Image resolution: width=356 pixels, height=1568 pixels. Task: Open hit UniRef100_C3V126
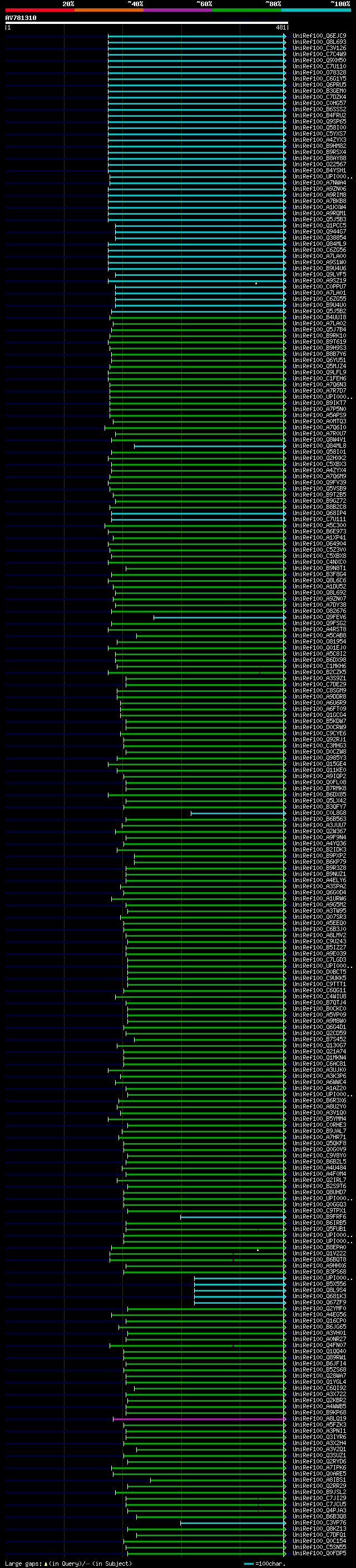coord(319,48)
